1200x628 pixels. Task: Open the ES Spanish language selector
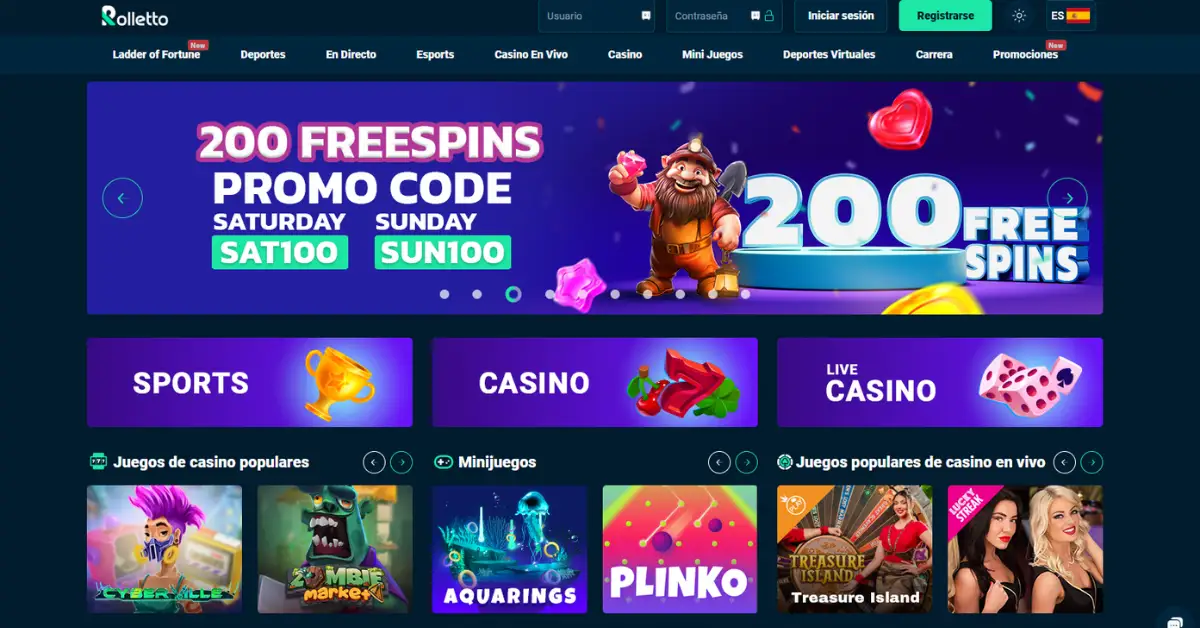1070,16
